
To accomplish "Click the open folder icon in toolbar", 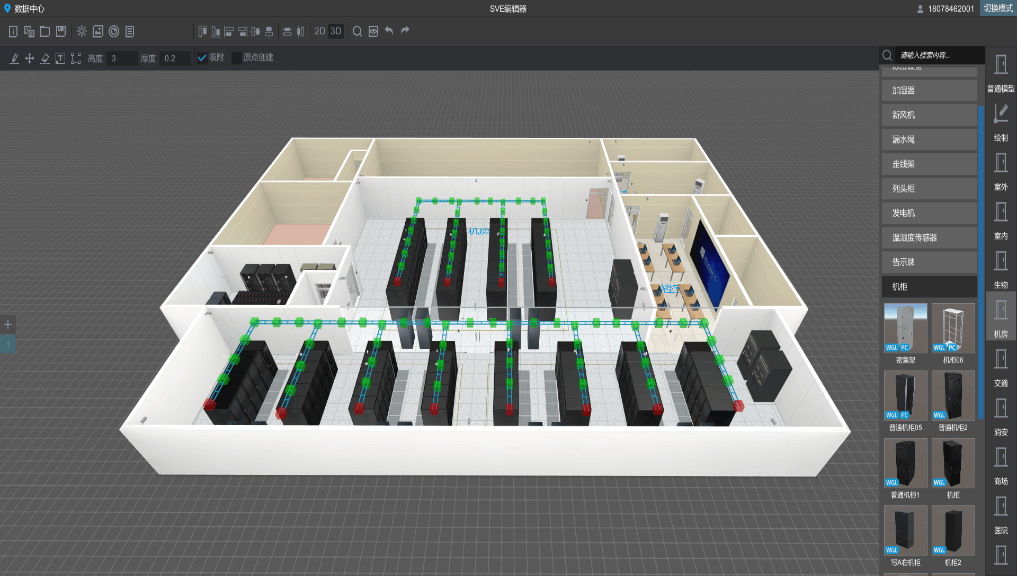I will [45, 31].
